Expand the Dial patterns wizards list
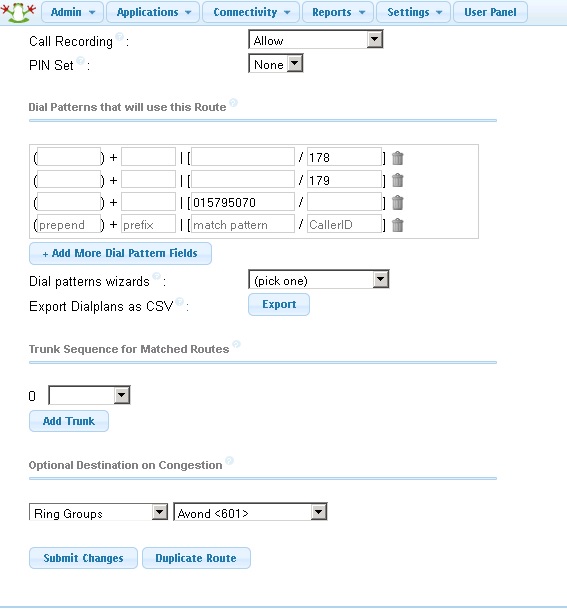Viewport: 567px width, 611px height. [x=319, y=280]
